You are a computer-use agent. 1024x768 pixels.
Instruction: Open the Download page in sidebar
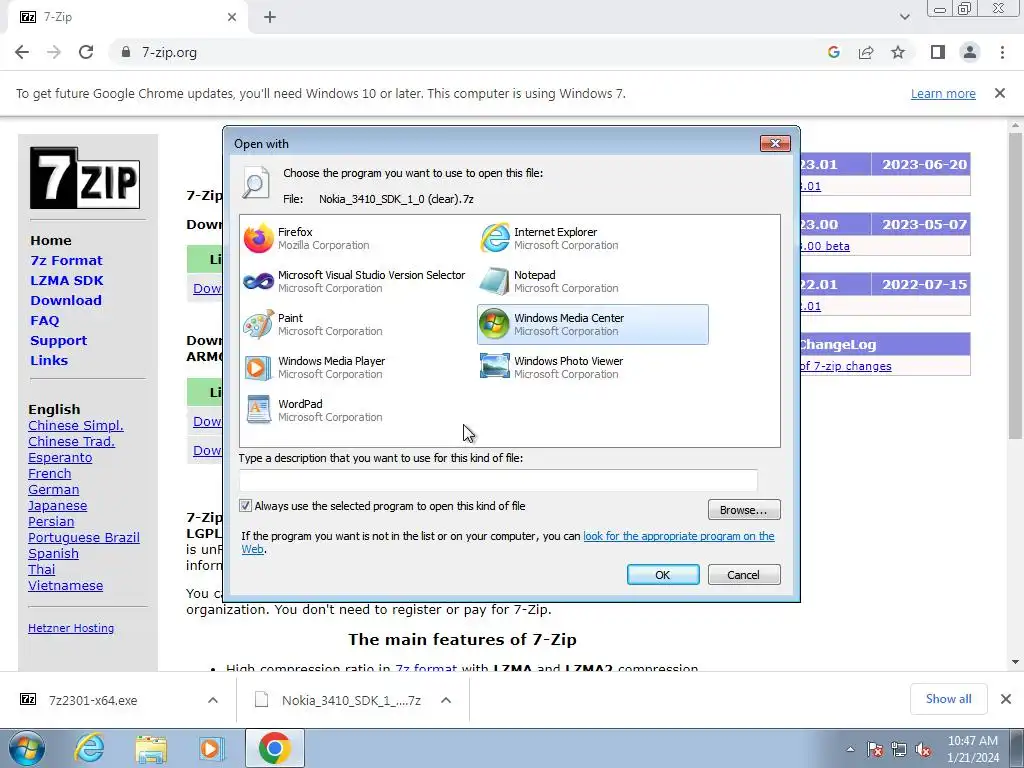[x=65, y=300]
